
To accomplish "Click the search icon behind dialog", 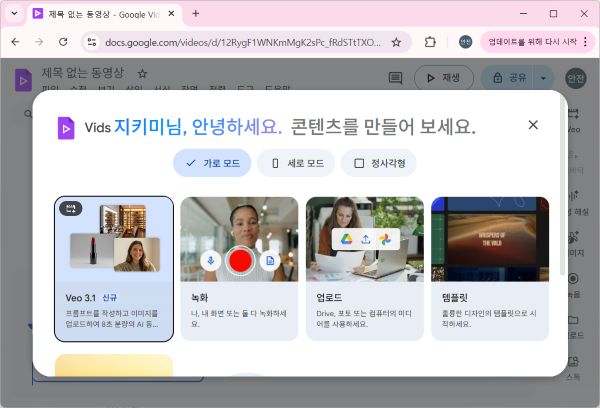I will click(x=28, y=114).
